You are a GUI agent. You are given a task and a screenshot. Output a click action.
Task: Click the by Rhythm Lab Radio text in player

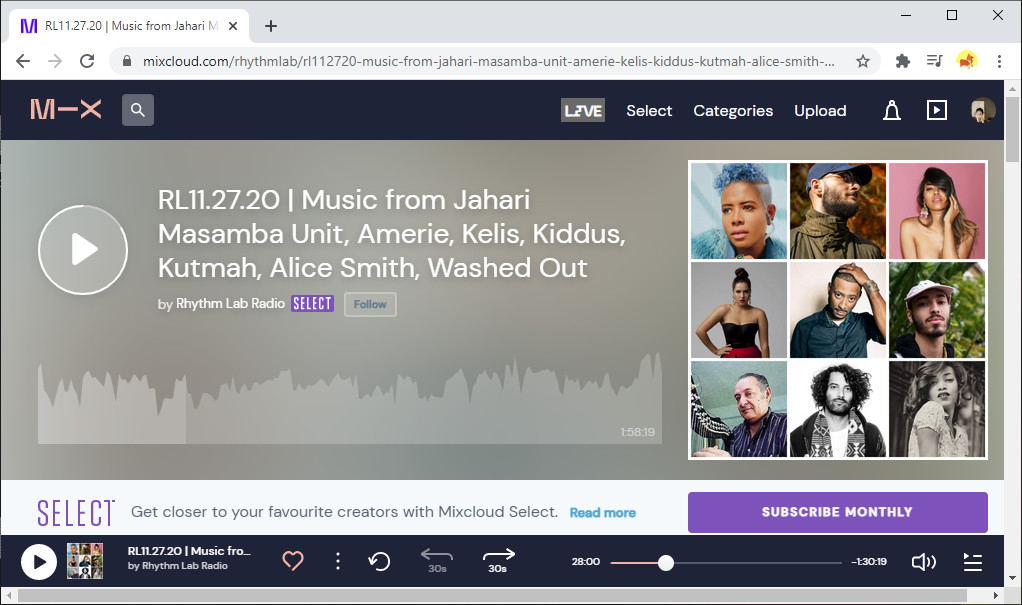177,566
